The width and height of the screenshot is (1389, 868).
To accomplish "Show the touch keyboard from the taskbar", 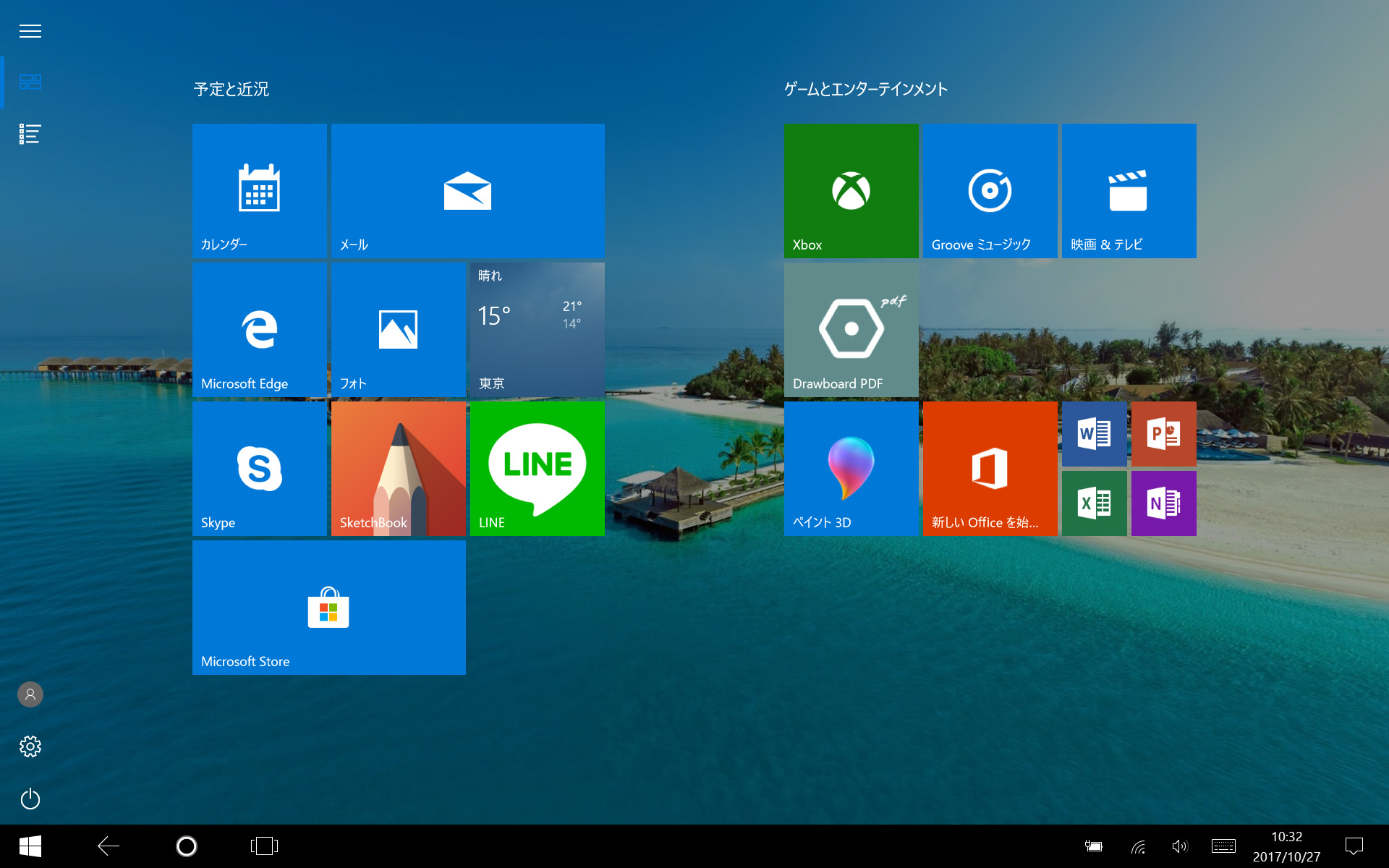I will [1223, 846].
